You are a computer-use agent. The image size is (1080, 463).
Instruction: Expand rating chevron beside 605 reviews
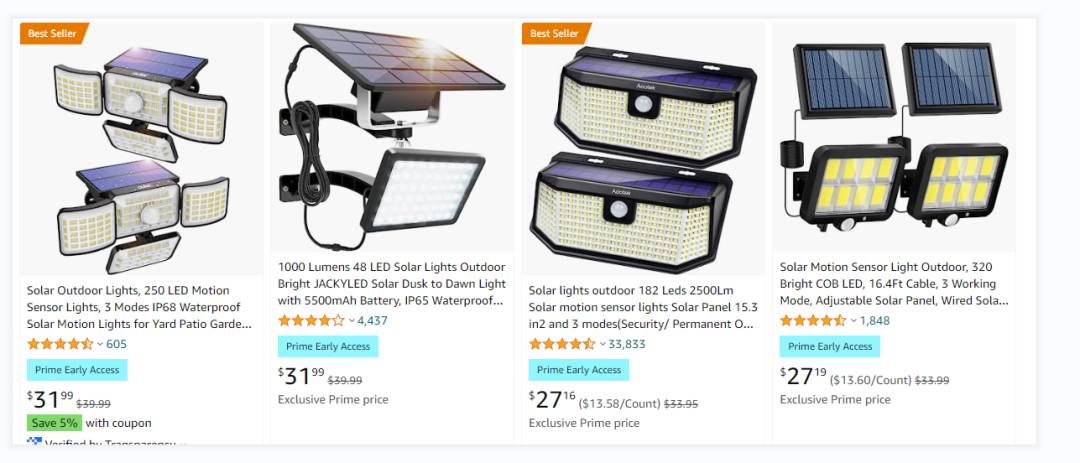tap(100, 344)
